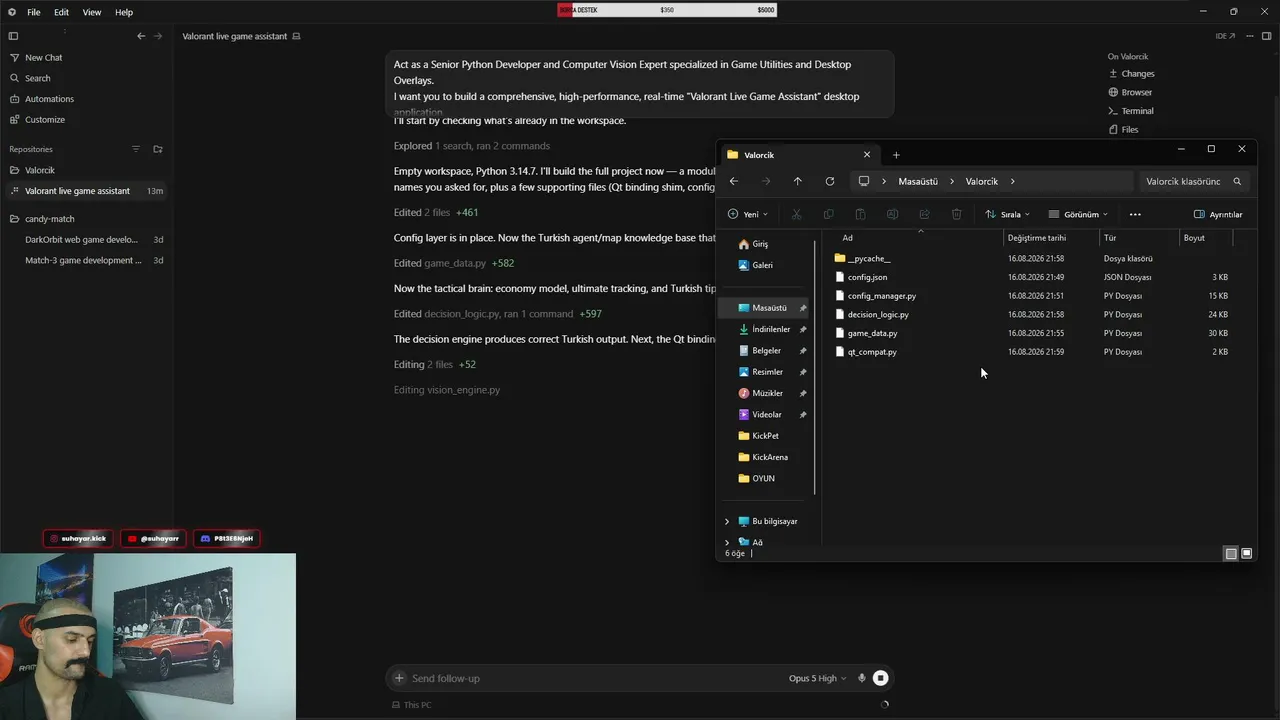Open the Opus 5 High model dropdown

tap(817, 678)
